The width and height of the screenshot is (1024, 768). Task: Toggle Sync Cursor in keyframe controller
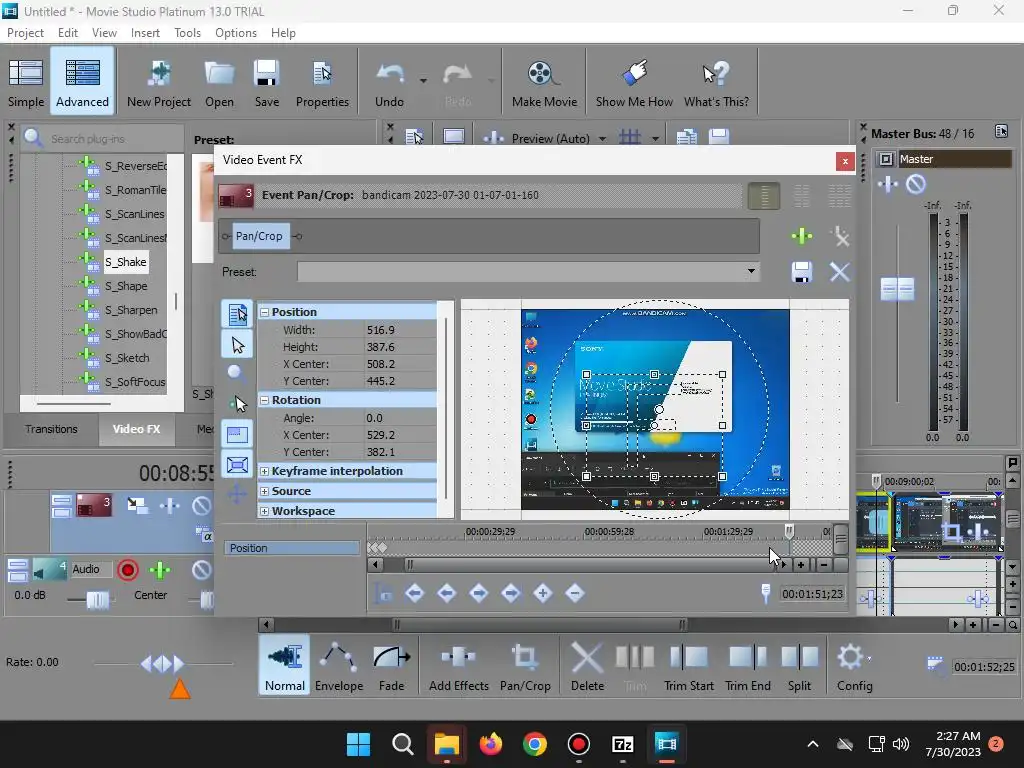pyautogui.click(x=384, y=594)
